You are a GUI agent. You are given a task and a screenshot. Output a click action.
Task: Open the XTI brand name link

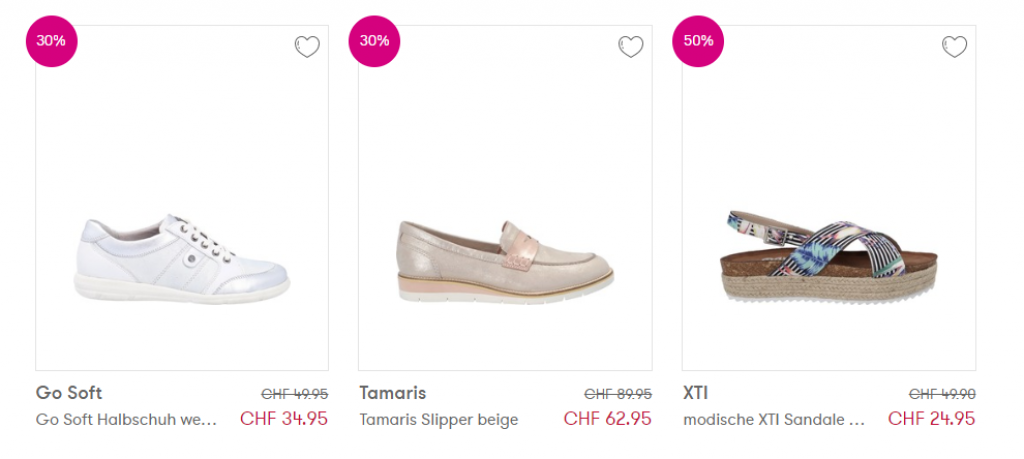[696, 393]
